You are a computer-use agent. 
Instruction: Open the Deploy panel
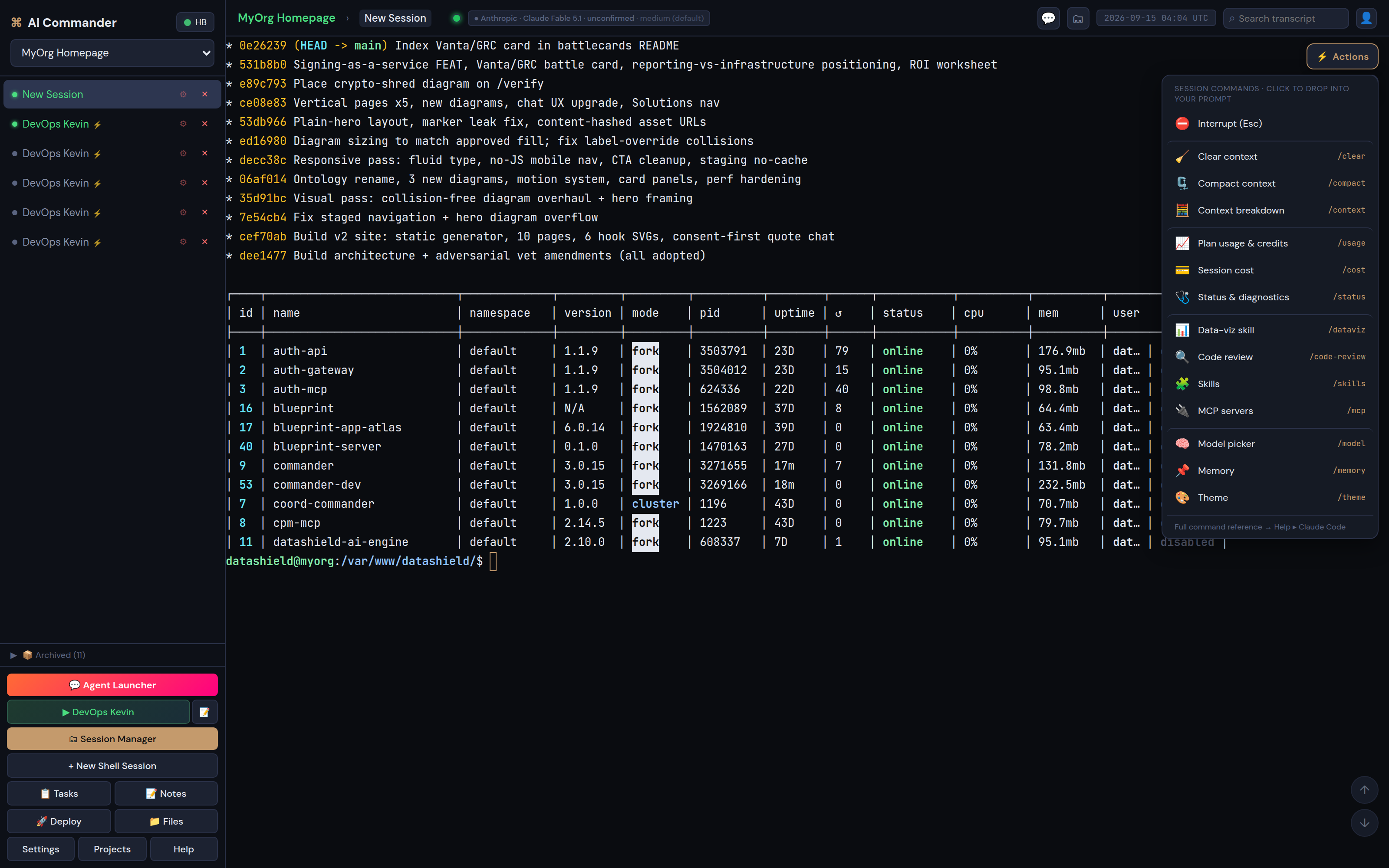(59, 822)
